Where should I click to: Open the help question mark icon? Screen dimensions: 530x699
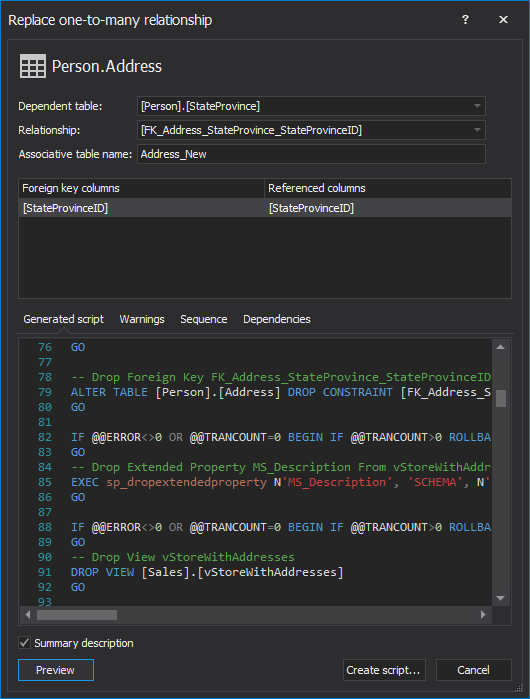(465, 20)
